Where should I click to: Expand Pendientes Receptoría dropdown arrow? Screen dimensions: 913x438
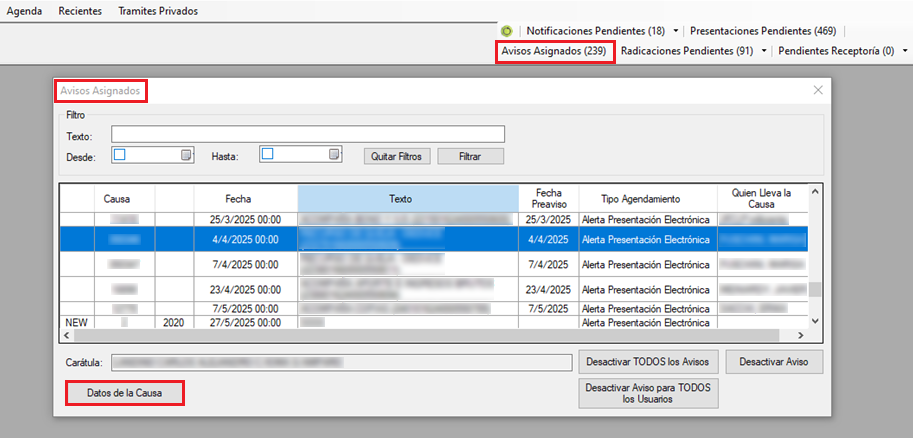coord(905,50)
